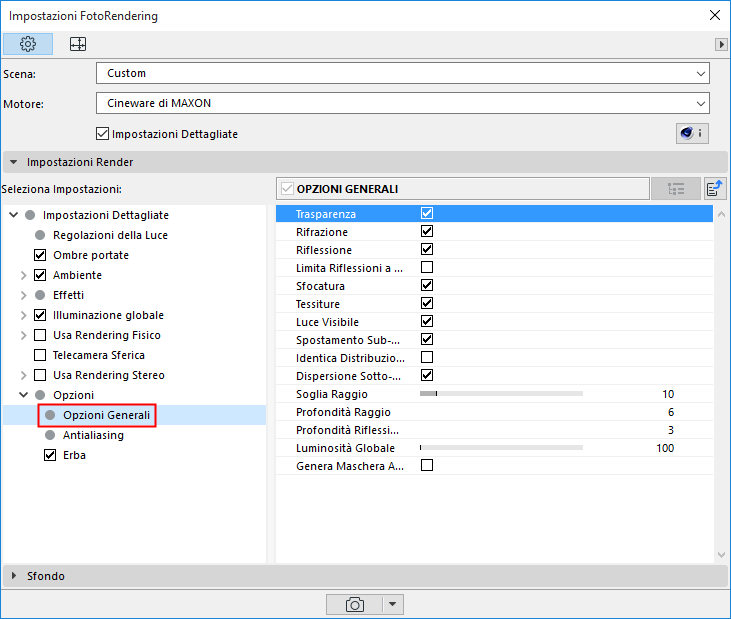
Task: Toggle the OPZIONI GENERALI header checkbox
Action: click(287, 189)
